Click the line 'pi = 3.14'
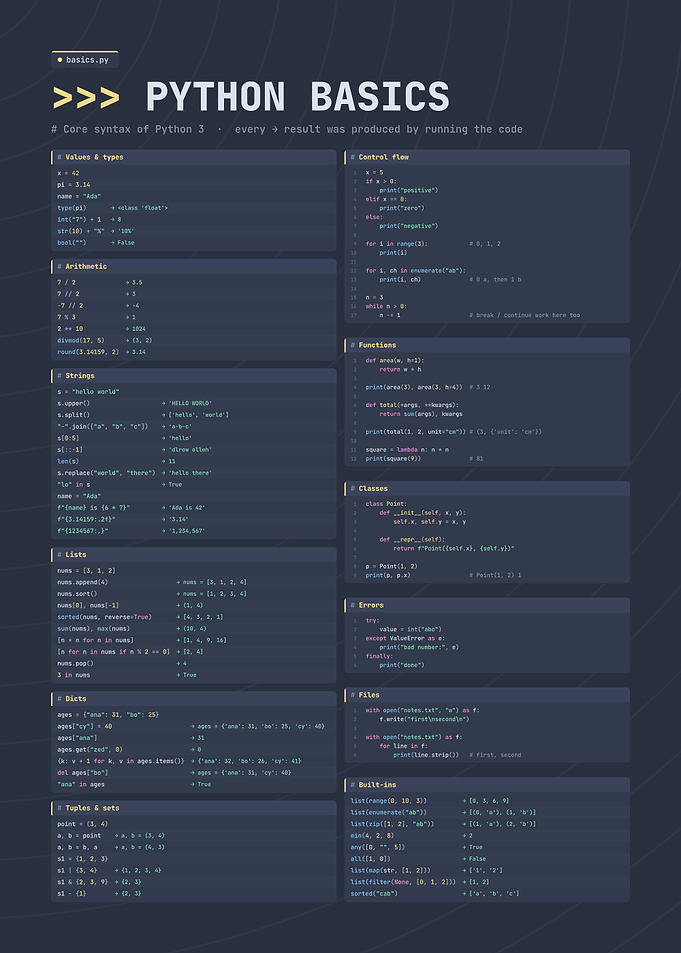The image size is (681, 953). pos(74,185)
